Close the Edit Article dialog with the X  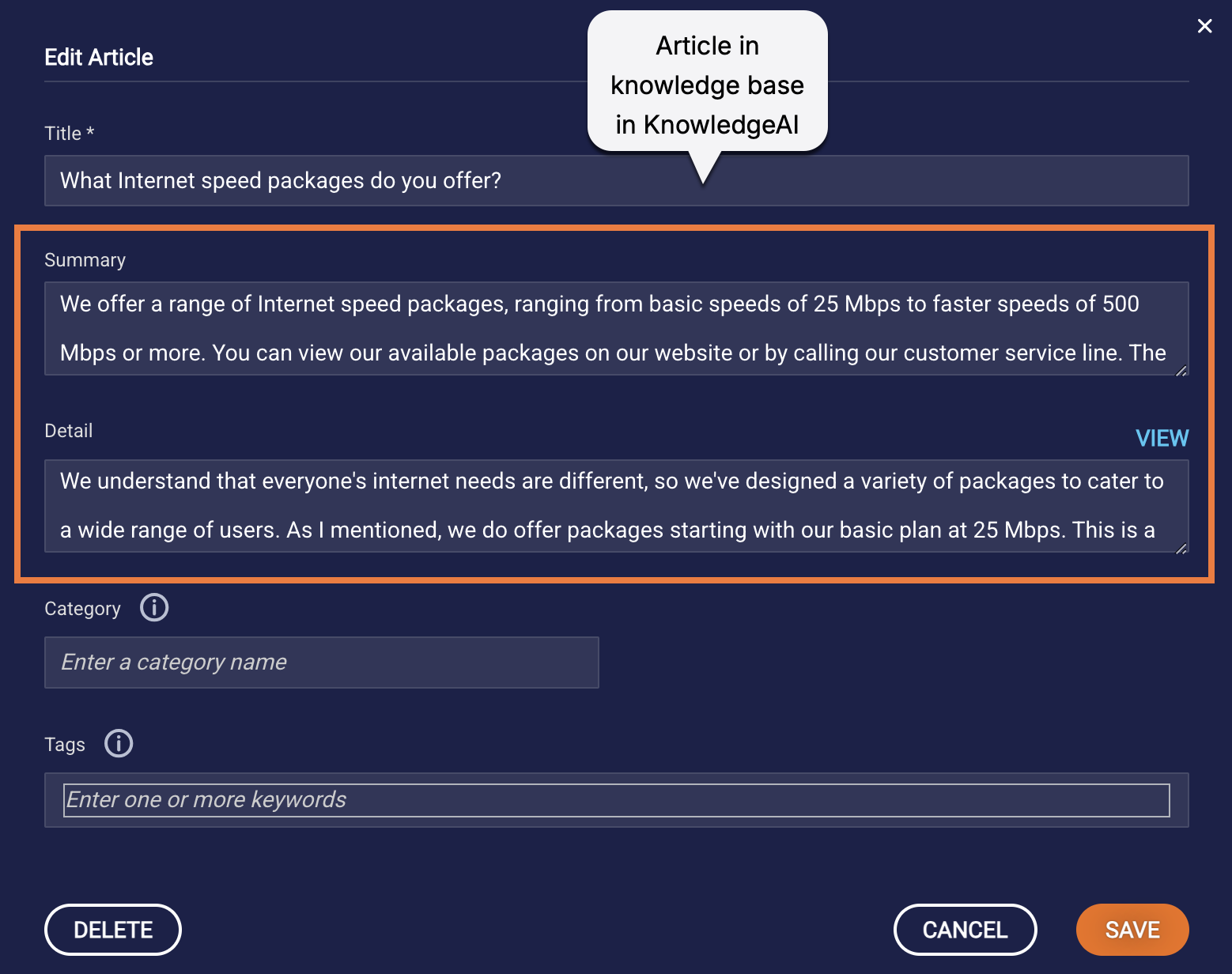tap(1204, 25)
